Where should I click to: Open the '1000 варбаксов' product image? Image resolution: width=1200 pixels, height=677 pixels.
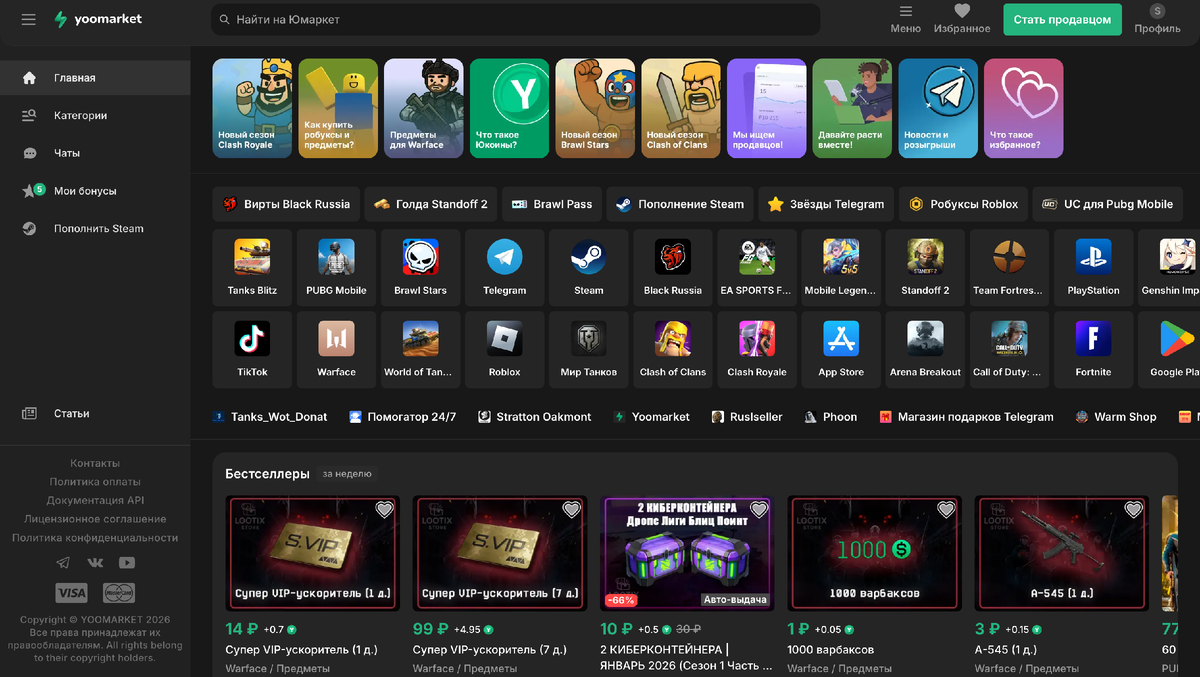point(874,552)
